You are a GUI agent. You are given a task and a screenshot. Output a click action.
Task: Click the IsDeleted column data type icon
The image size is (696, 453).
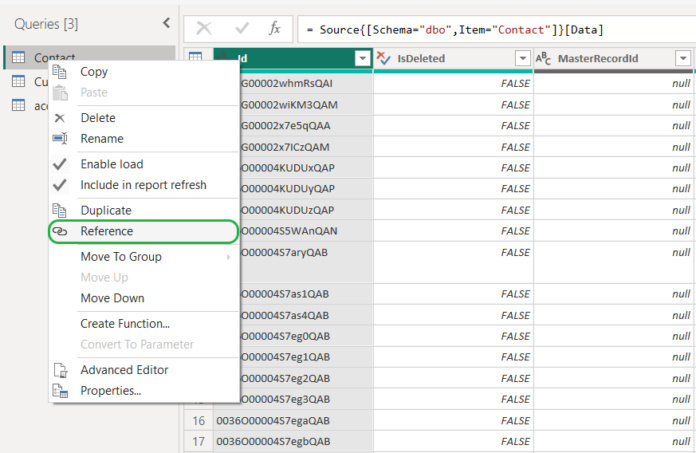tap(388, 59)
